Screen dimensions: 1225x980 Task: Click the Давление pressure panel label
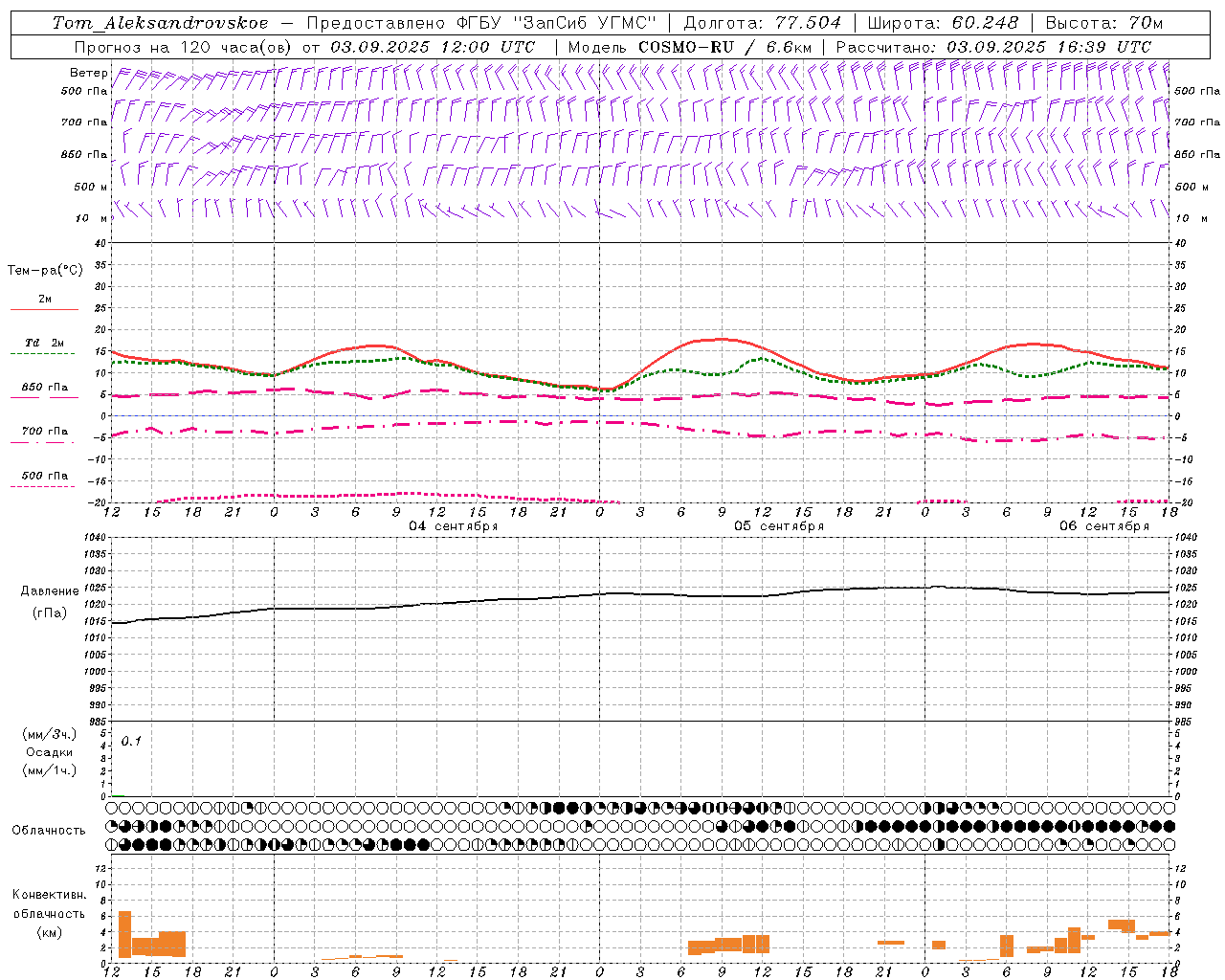point(50,591)
